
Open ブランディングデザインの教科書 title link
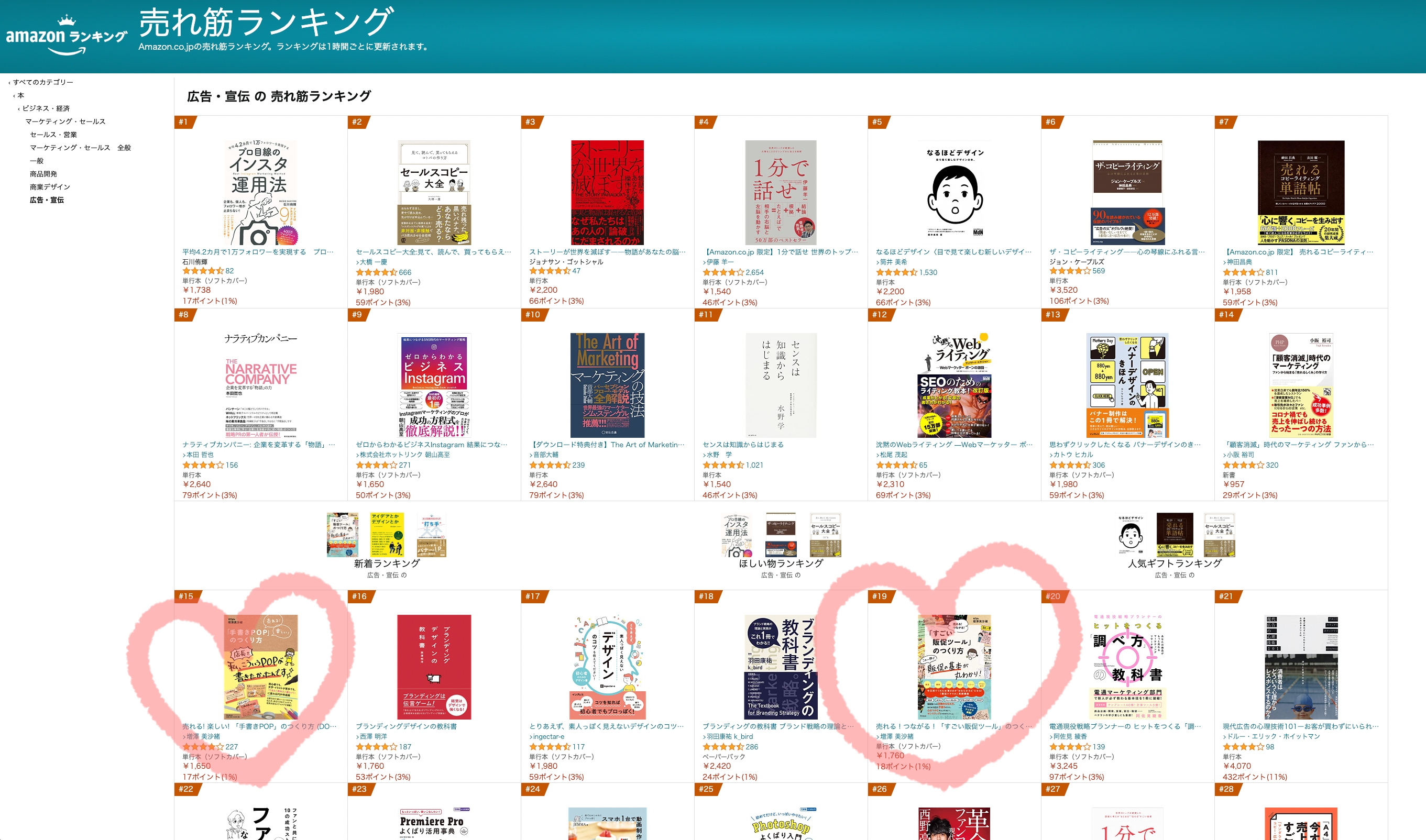pos(406,726)
